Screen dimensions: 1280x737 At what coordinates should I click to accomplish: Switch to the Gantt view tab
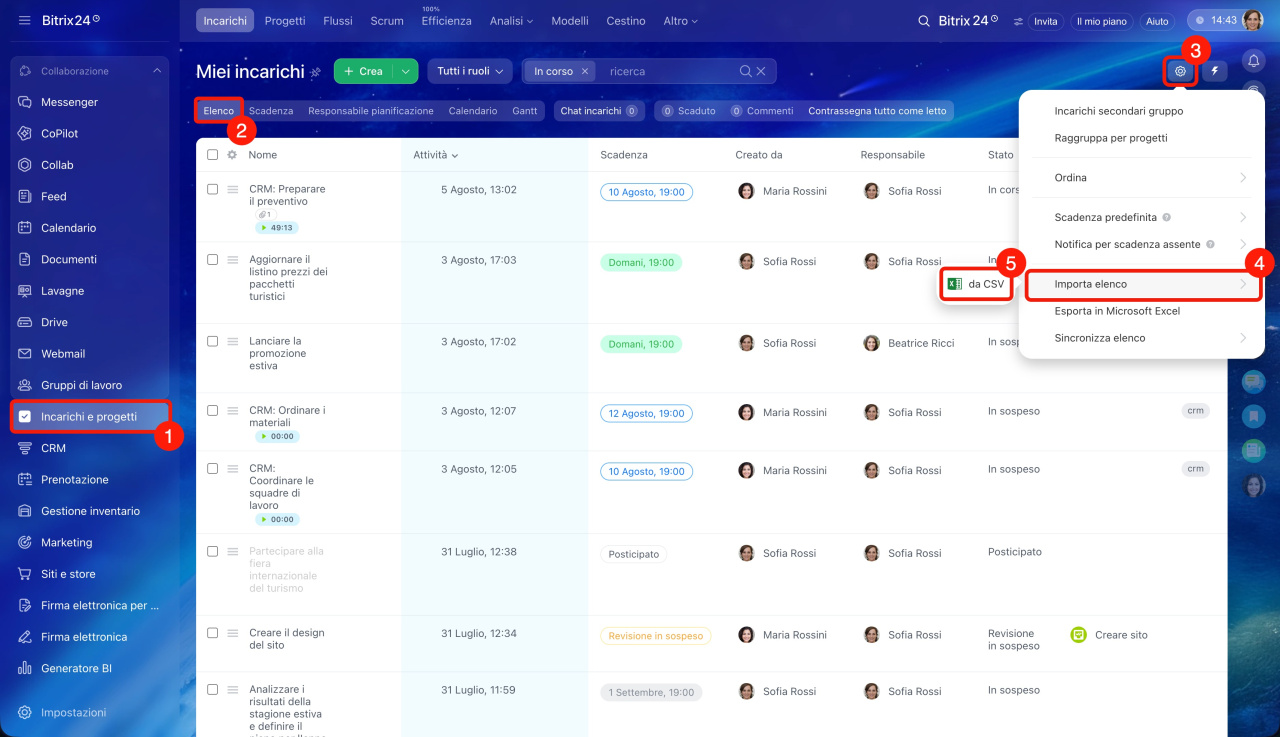click(525, 111)
